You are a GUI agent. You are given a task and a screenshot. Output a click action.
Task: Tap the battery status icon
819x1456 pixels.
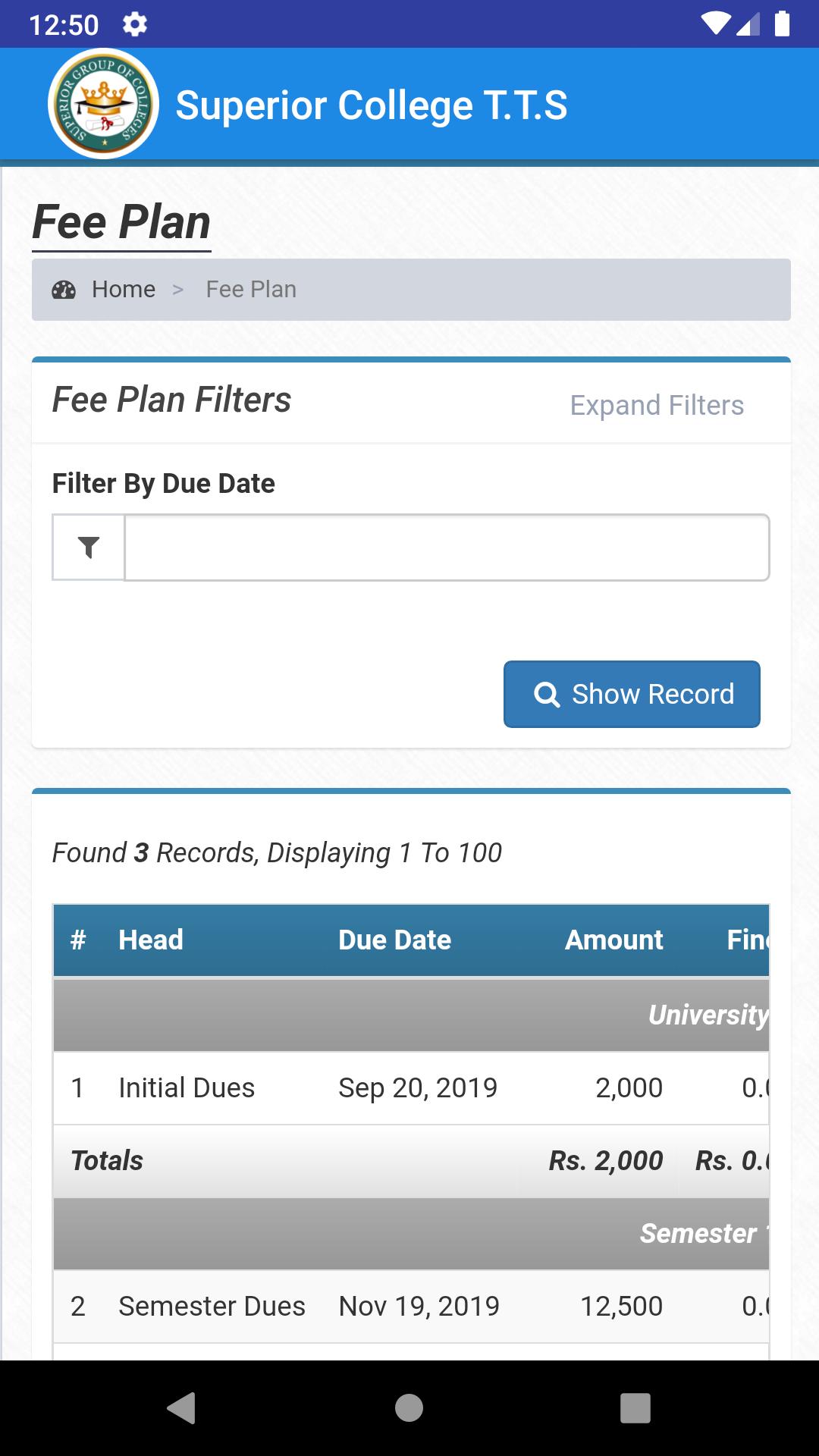(x=782, y=24)
